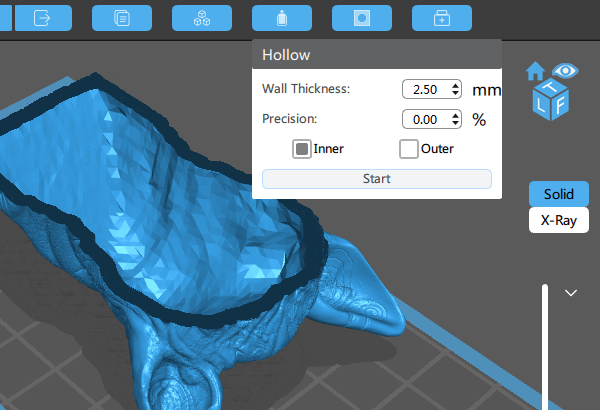Select Front face on view cube
The image size is (600, 410).
560,105
